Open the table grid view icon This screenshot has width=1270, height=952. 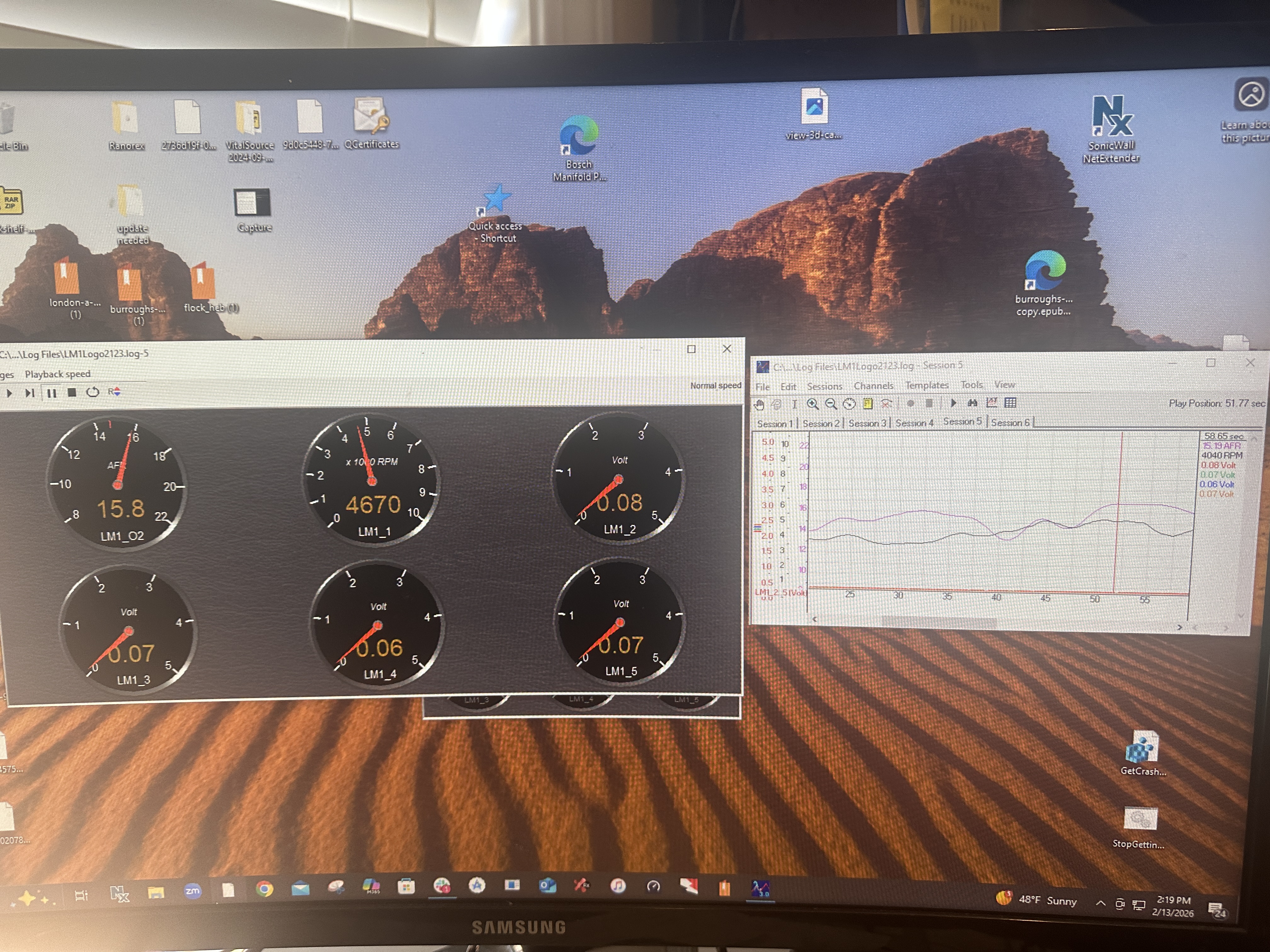tap(1010, 403)
